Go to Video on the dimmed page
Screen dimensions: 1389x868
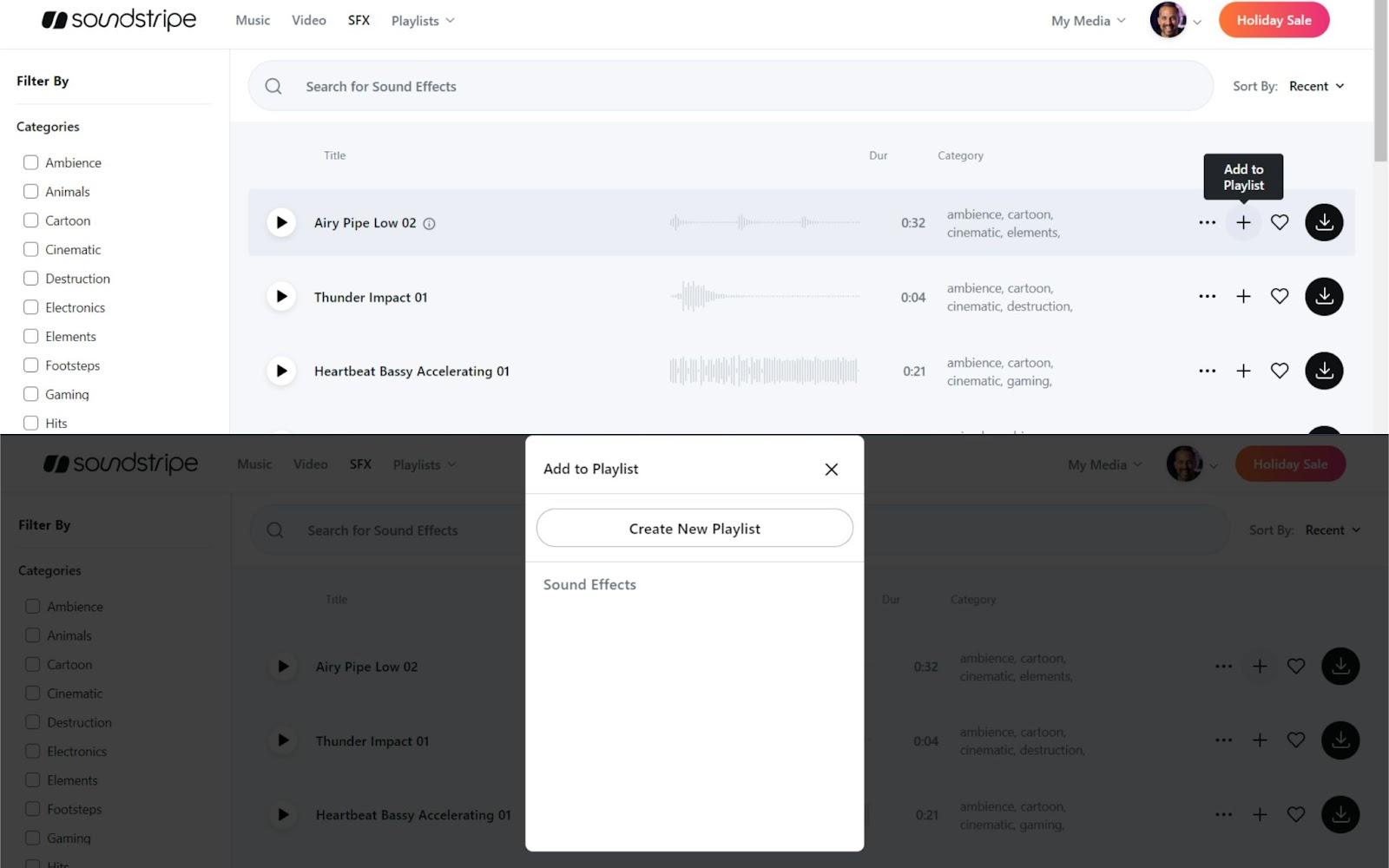[x=311, y=464]
